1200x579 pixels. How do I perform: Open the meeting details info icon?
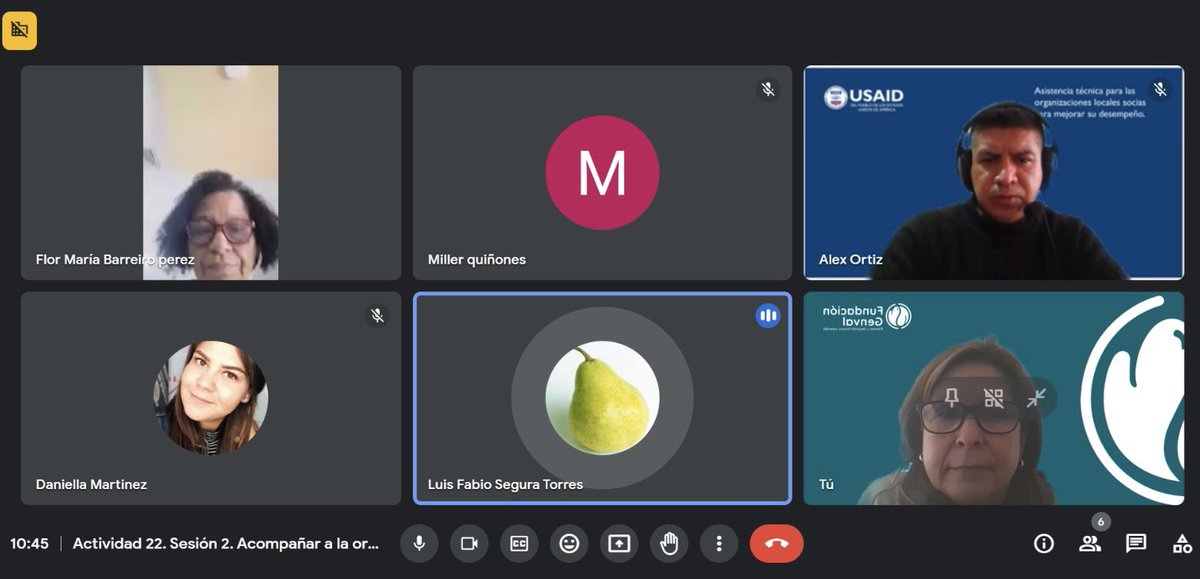coord(1044,543)
